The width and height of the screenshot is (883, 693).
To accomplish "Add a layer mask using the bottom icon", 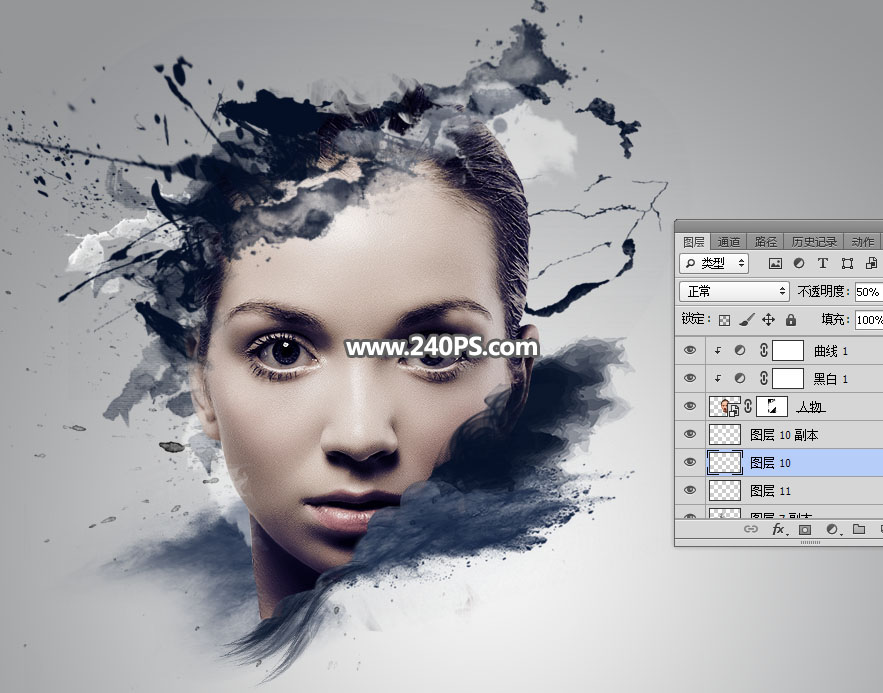I will pyautogui.click(x=805, y=530).
